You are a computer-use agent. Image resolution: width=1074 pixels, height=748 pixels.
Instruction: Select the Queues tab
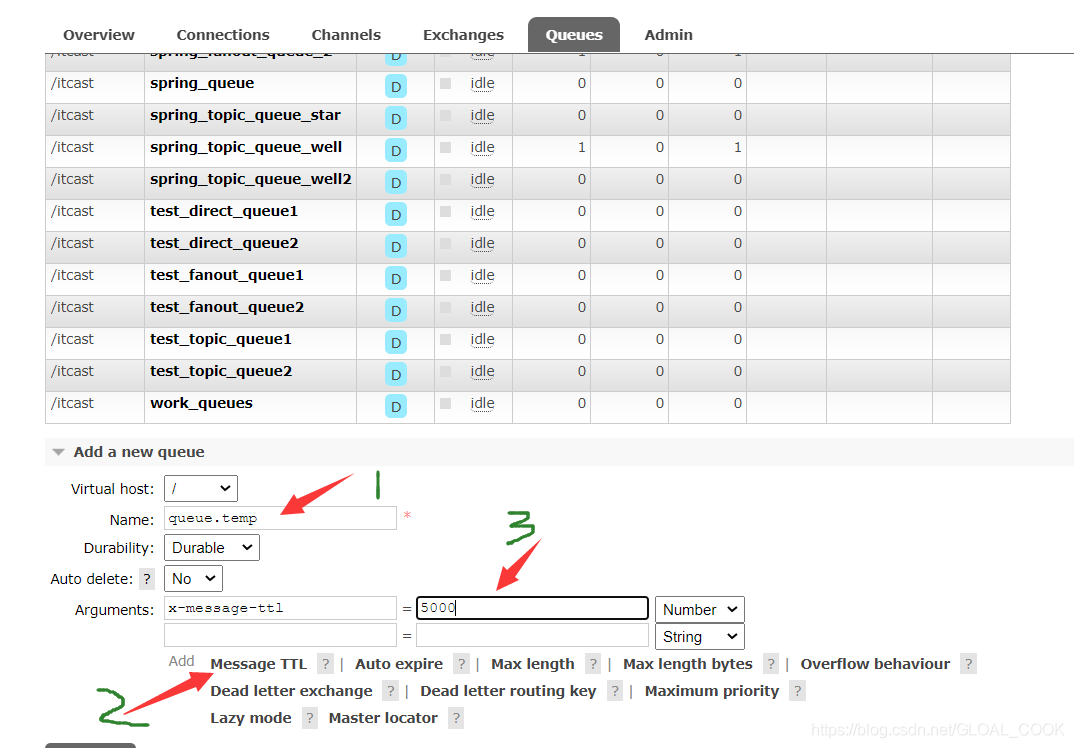[x=574, y=35]
